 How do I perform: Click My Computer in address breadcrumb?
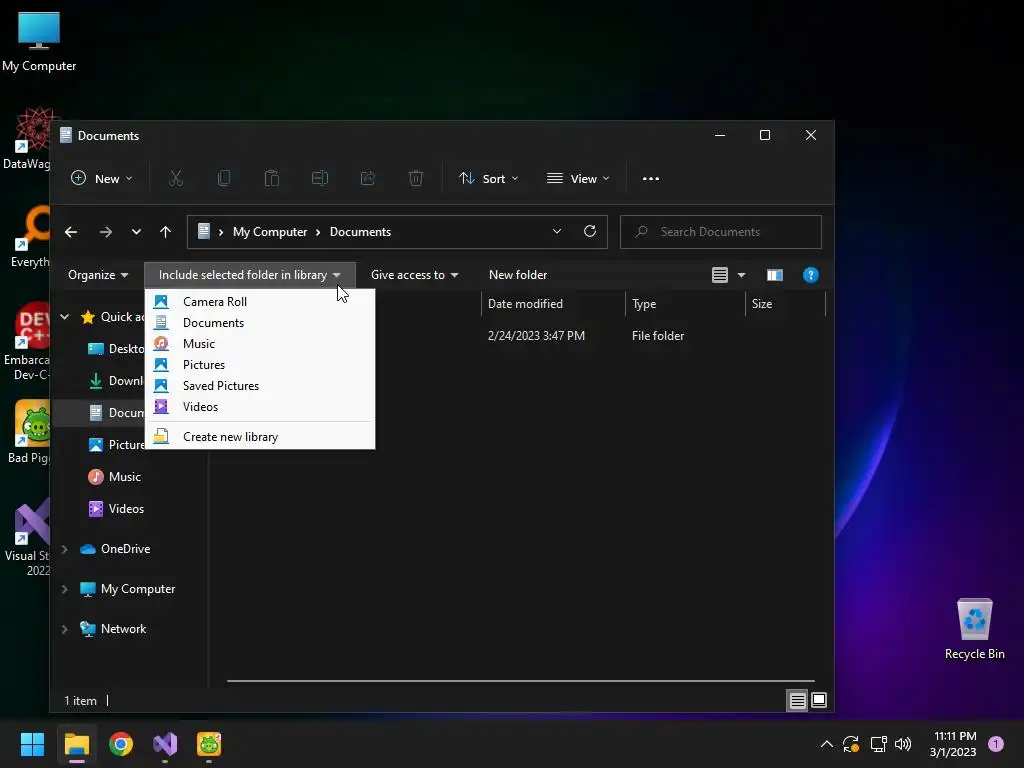pyautogui.click(x=270, y=232)
